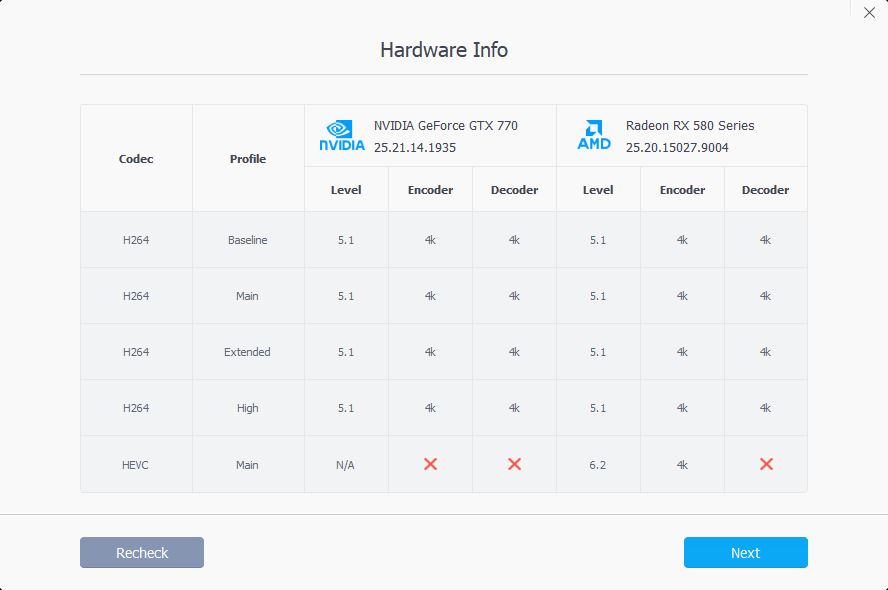Click AMD encoder 4k in H264 Main row
The image size is (888, 590).
coord(682,296)
